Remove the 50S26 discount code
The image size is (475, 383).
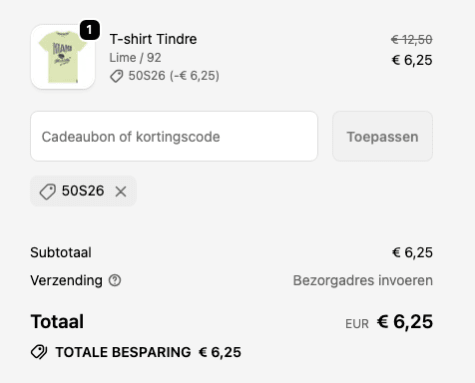point(121,191)
